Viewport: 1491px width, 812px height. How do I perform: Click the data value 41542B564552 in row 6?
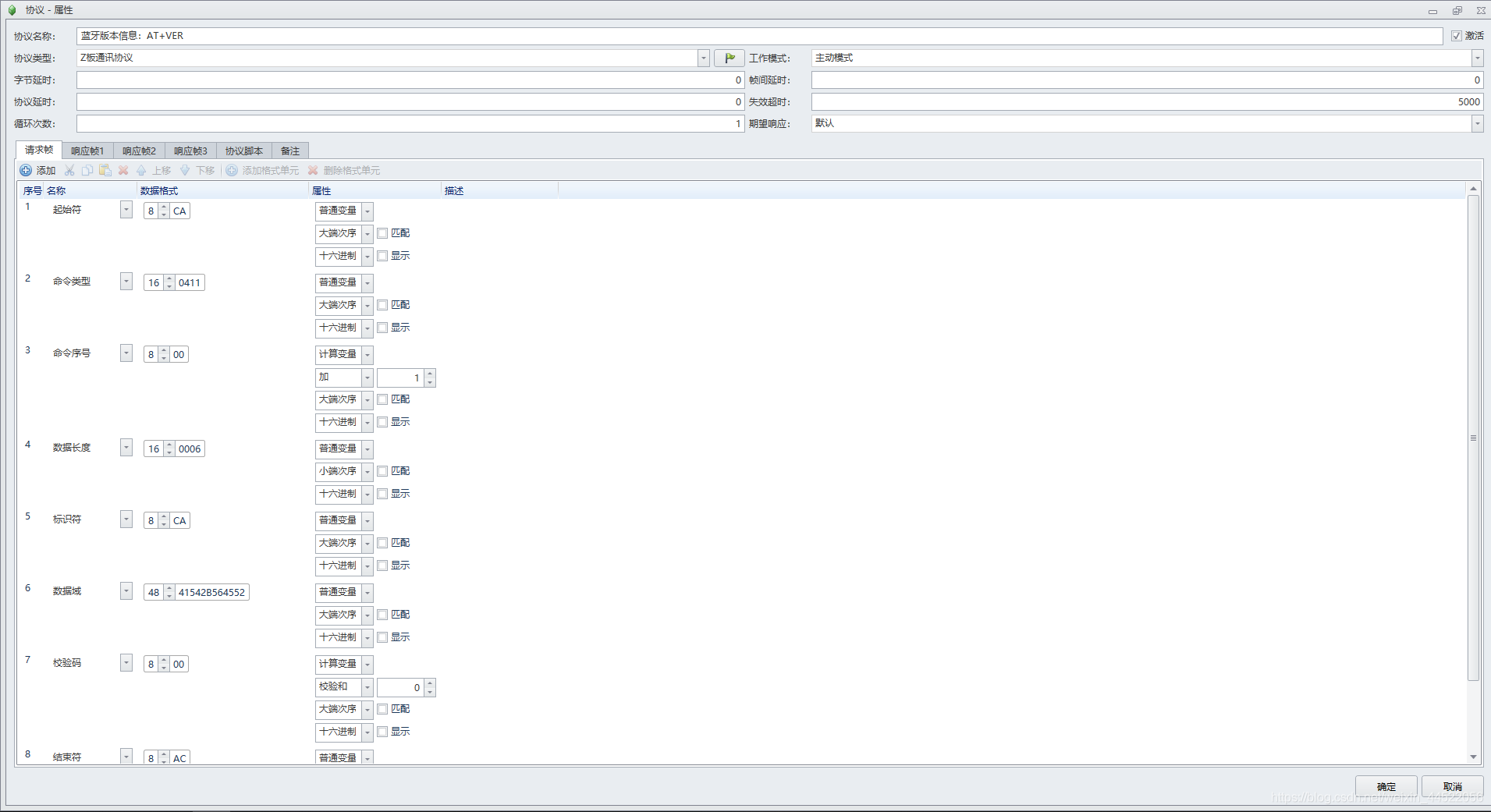pos(212,592)
